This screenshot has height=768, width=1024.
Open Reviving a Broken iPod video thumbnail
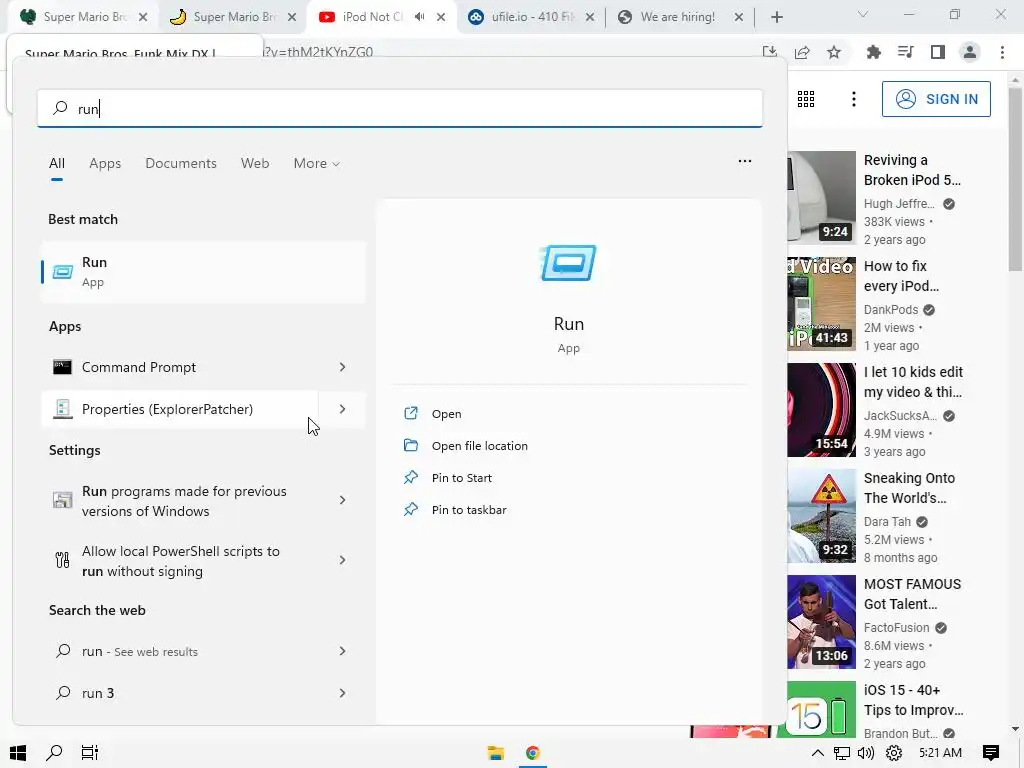pyautogui.click(x=822, y=198)
